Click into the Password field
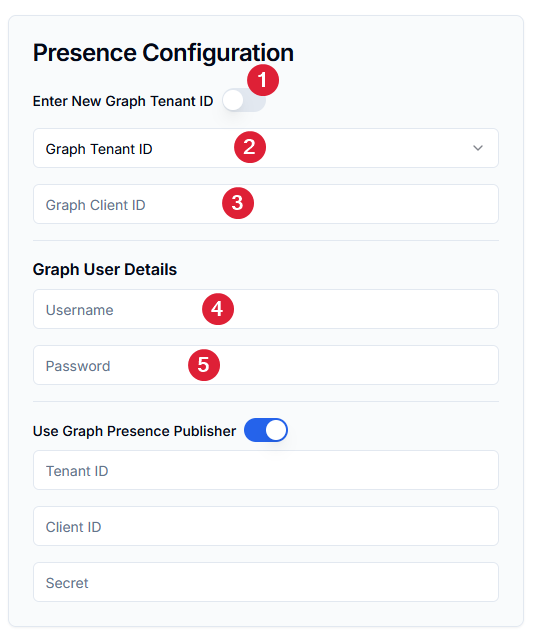The height and width of the screenshot is (641, 533). [266, 365]
